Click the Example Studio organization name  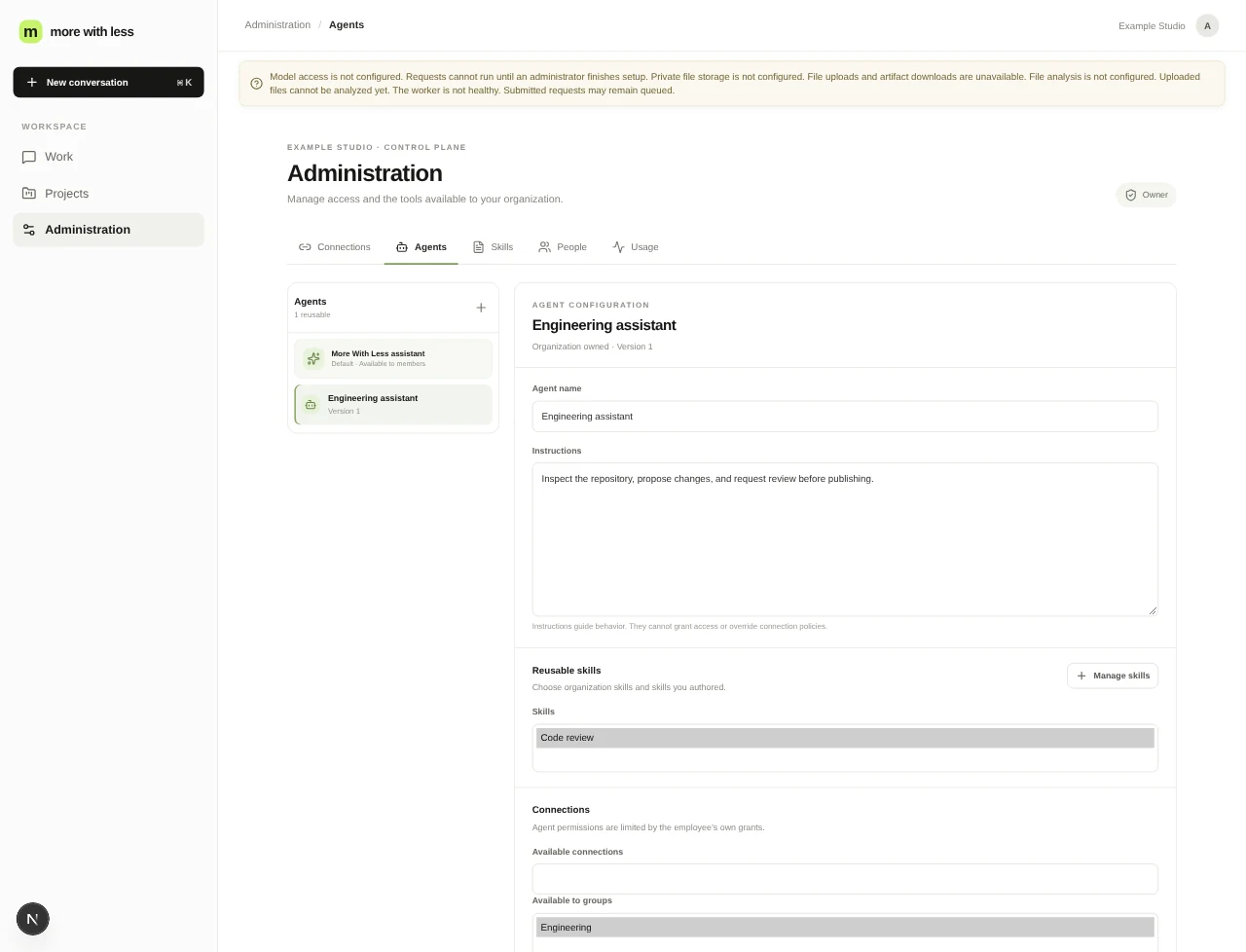pos(1152,26)
